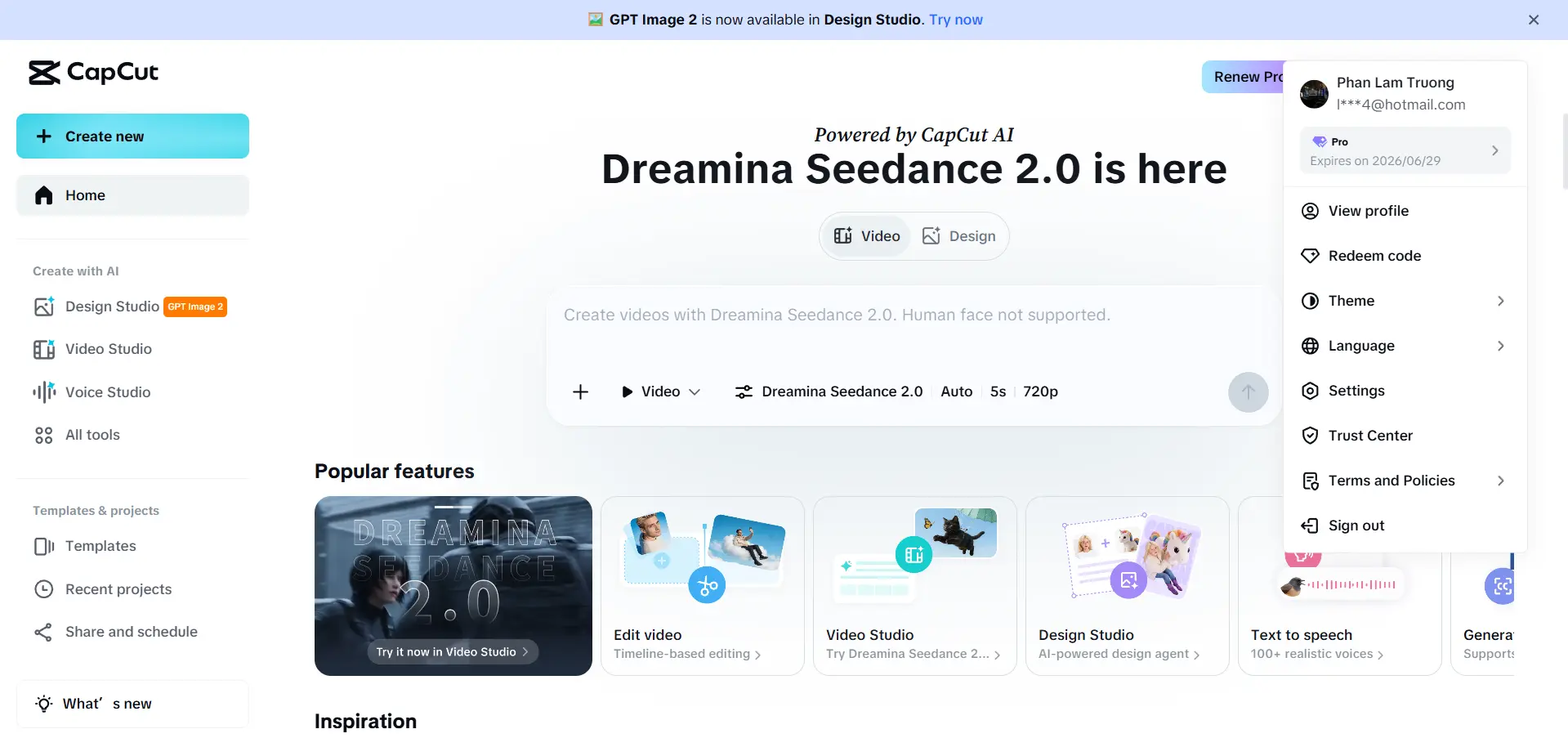Expand the Video mode dropdown
The width and height of the screenshot is (1568, 738).
pos(661,391)
